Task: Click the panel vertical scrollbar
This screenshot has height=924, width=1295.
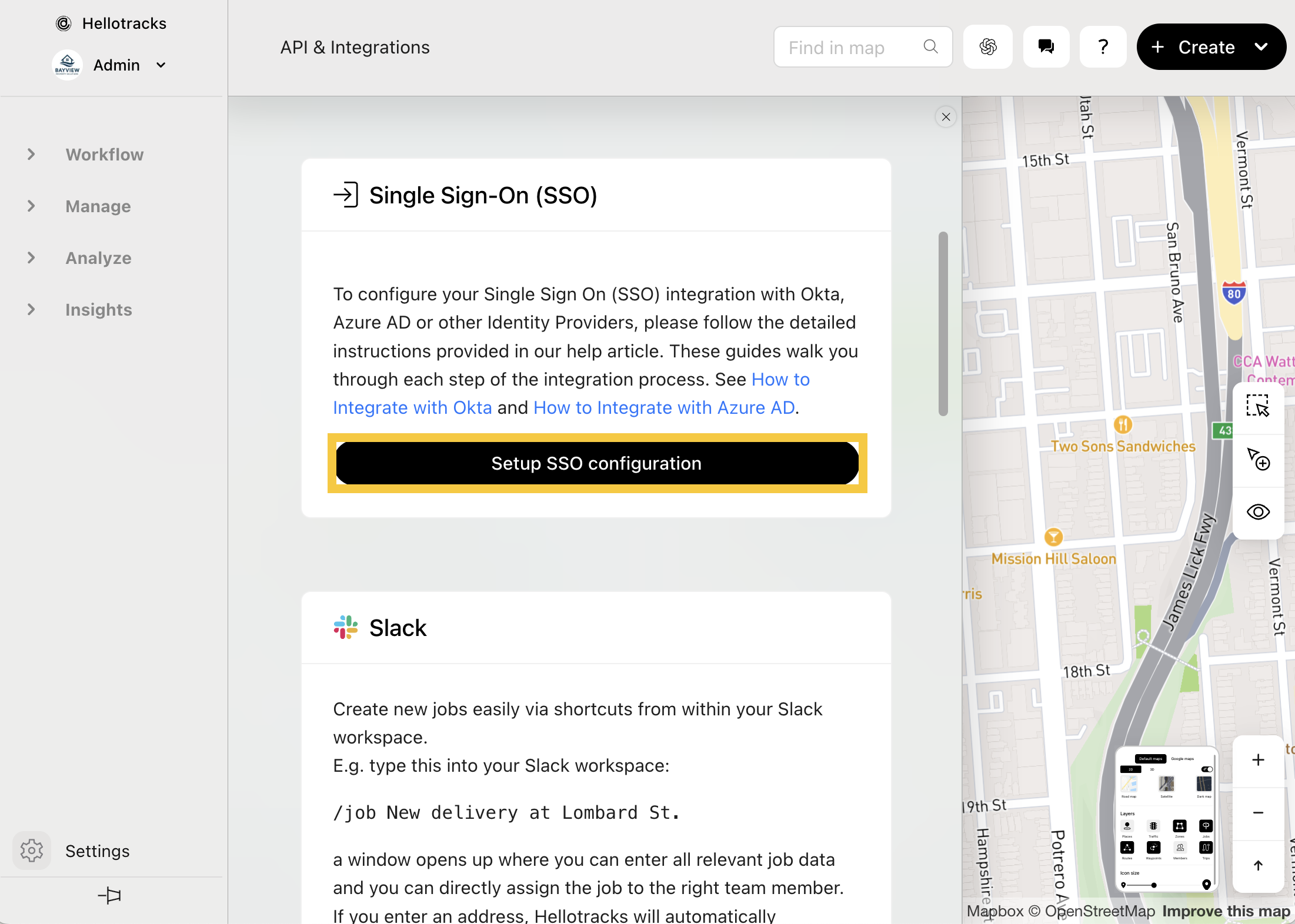Action: (x=943, y=323)
